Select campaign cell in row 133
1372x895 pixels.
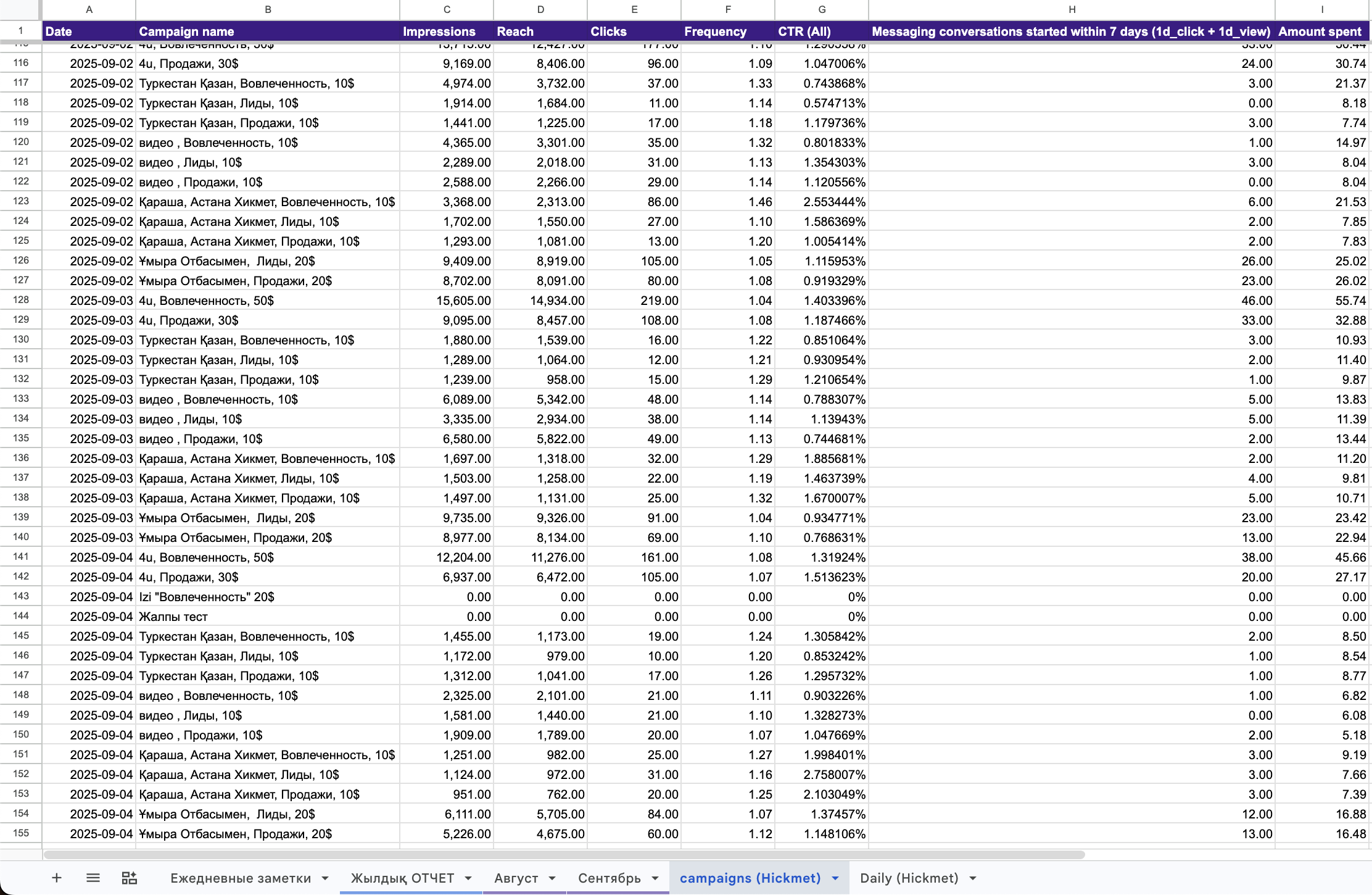pos(268,399)
